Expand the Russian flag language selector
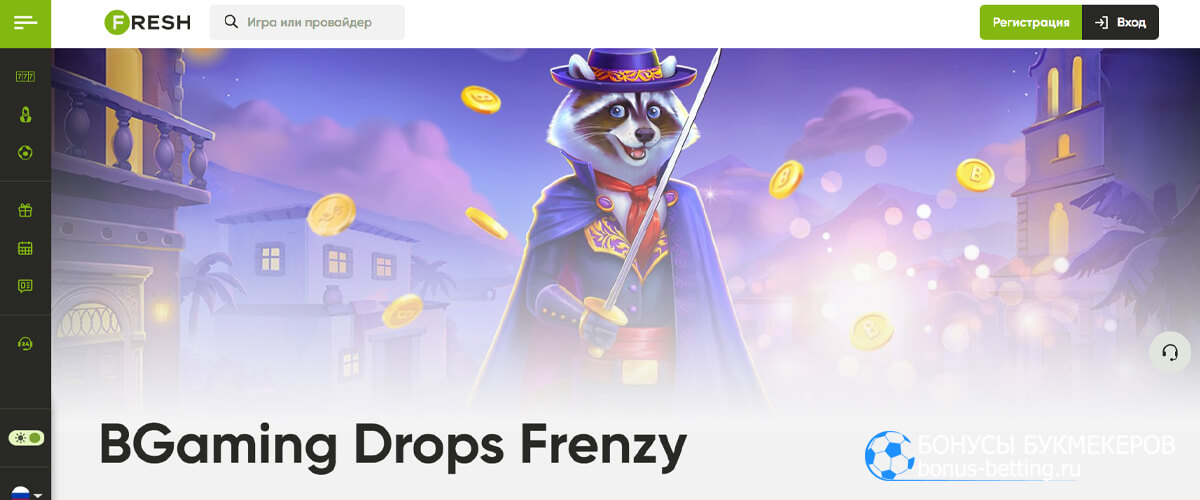Screen dimensions: 1200x500 tap(25, 493)
